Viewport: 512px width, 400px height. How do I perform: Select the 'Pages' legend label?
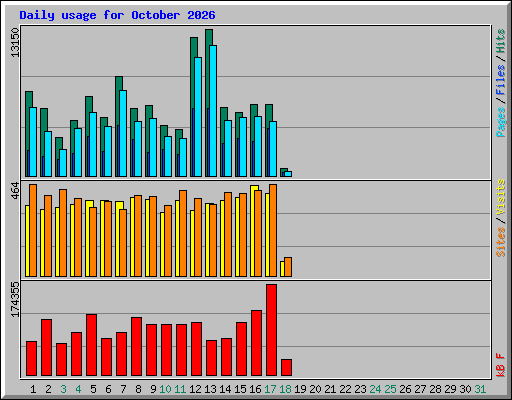(x=501, y=122)
